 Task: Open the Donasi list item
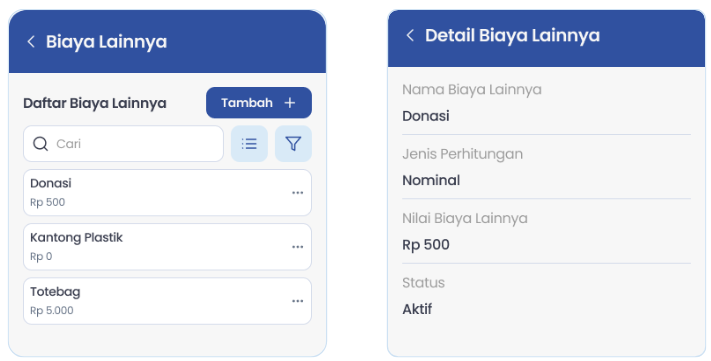[x=167, y=193]
